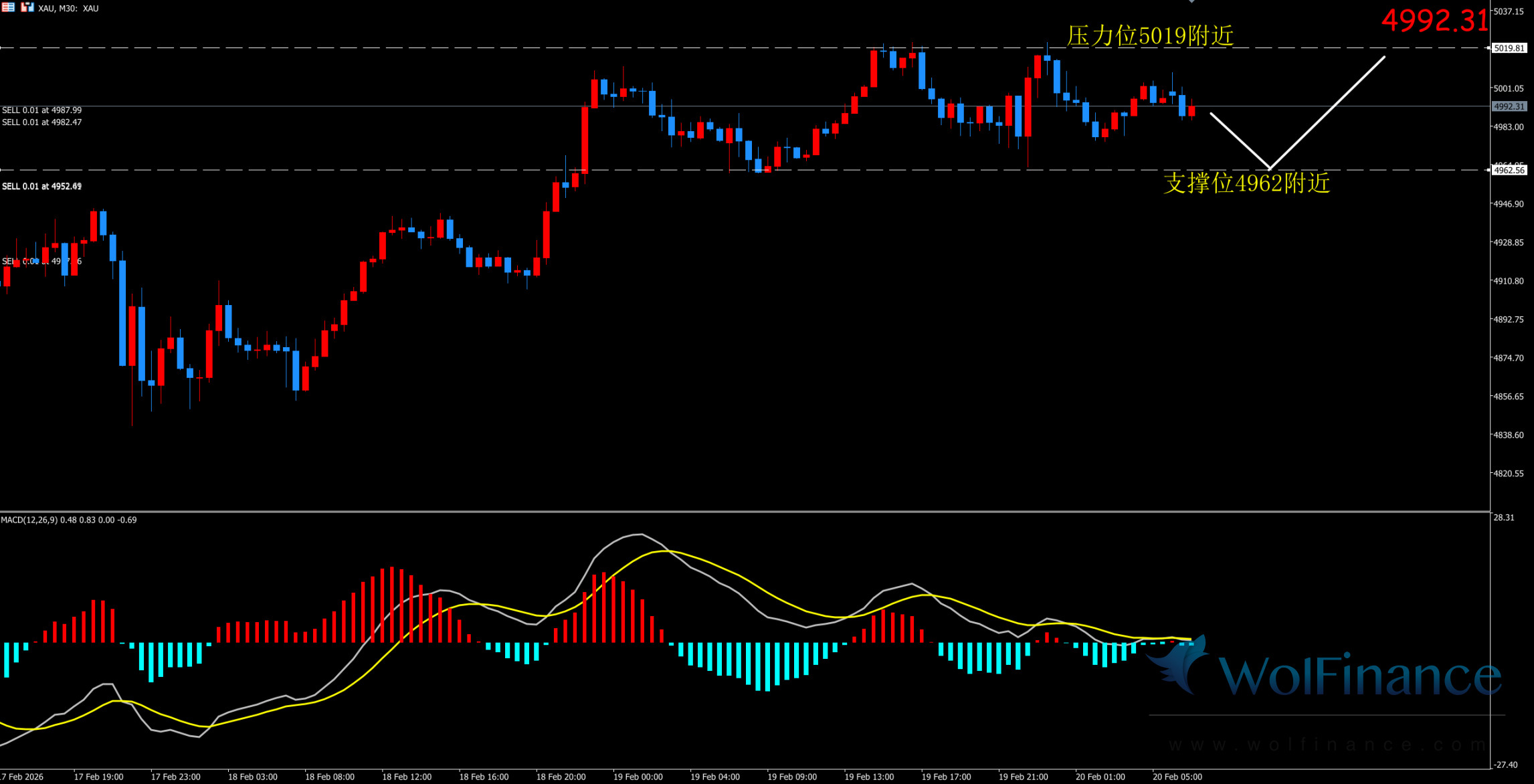Select the 4962.56 support price tag
The width and height of the screenshot is (1534, 784).
[x=1509, y=170]
